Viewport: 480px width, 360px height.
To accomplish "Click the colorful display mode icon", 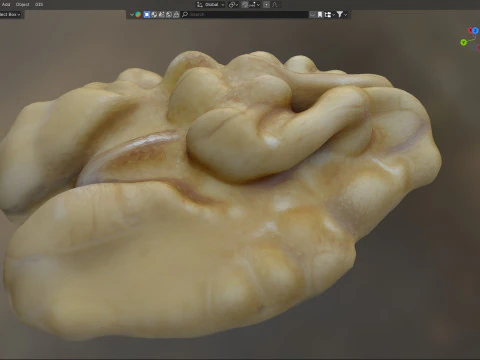I will [x=138, y=14].
